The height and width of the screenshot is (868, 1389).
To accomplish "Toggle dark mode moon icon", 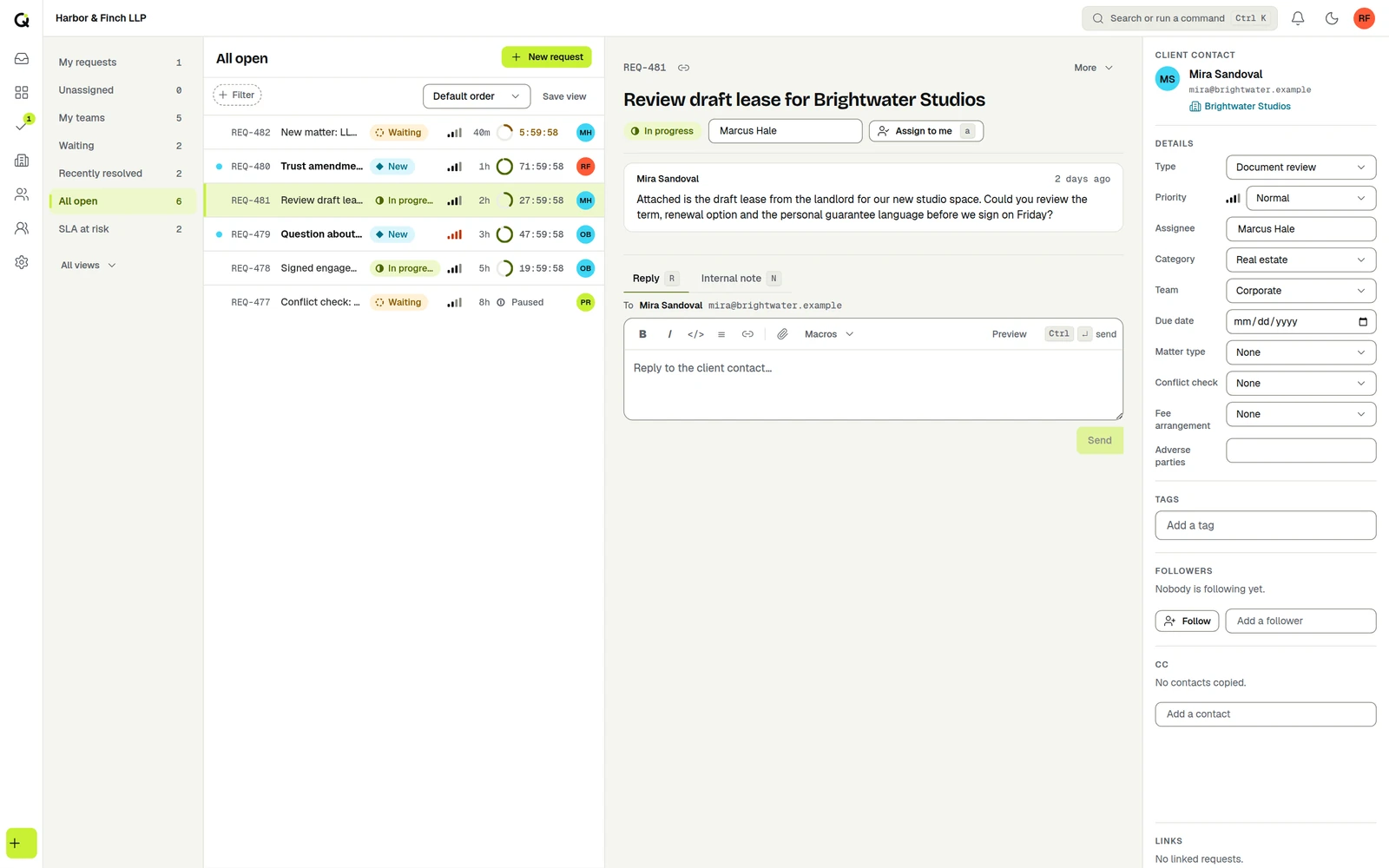I will [1332, 18].
